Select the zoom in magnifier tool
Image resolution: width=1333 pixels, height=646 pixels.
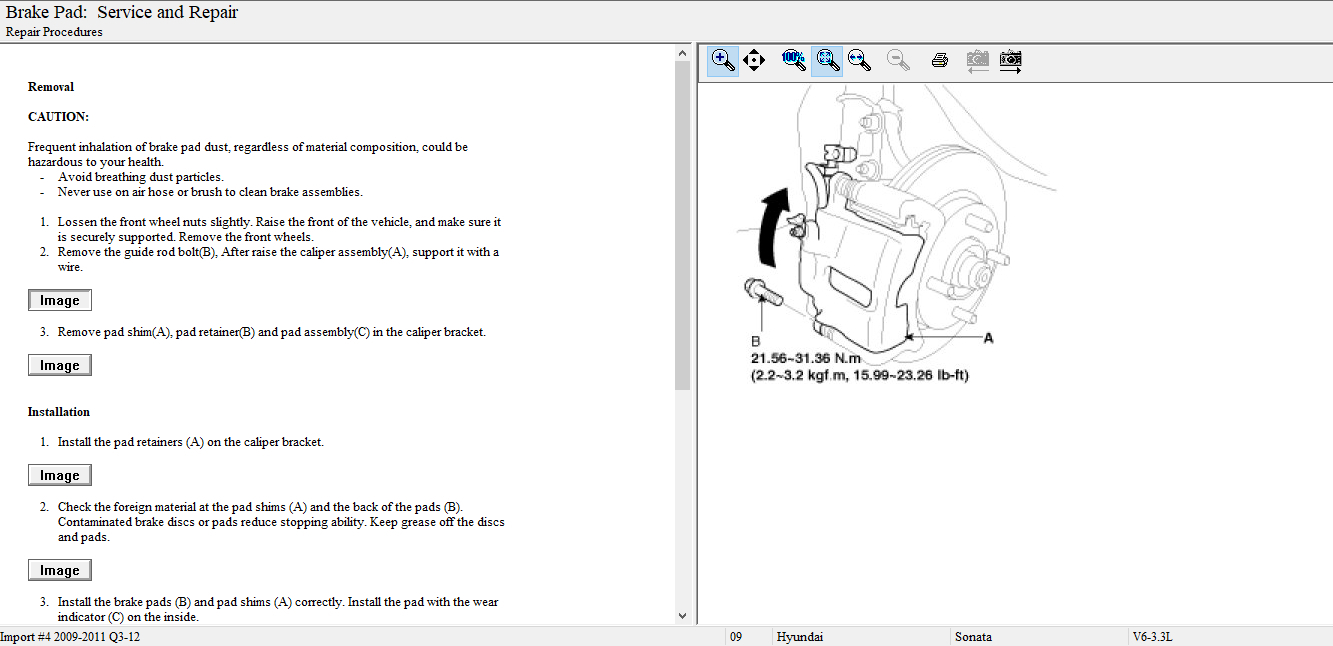tap(723, 60)
